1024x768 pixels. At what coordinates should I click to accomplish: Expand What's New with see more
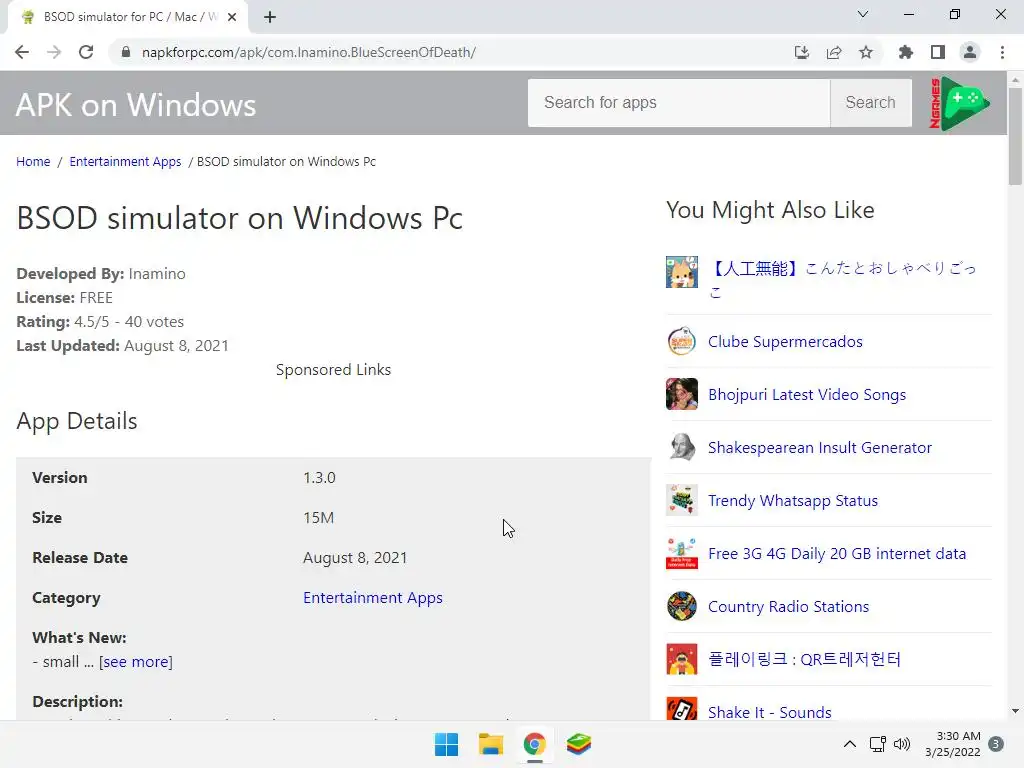click(136, 662)
